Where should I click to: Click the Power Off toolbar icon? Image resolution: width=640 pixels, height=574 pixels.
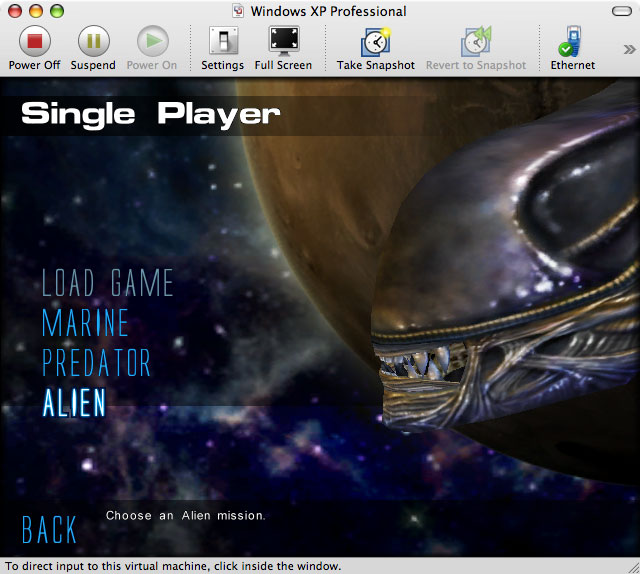[x=35, y=41]
